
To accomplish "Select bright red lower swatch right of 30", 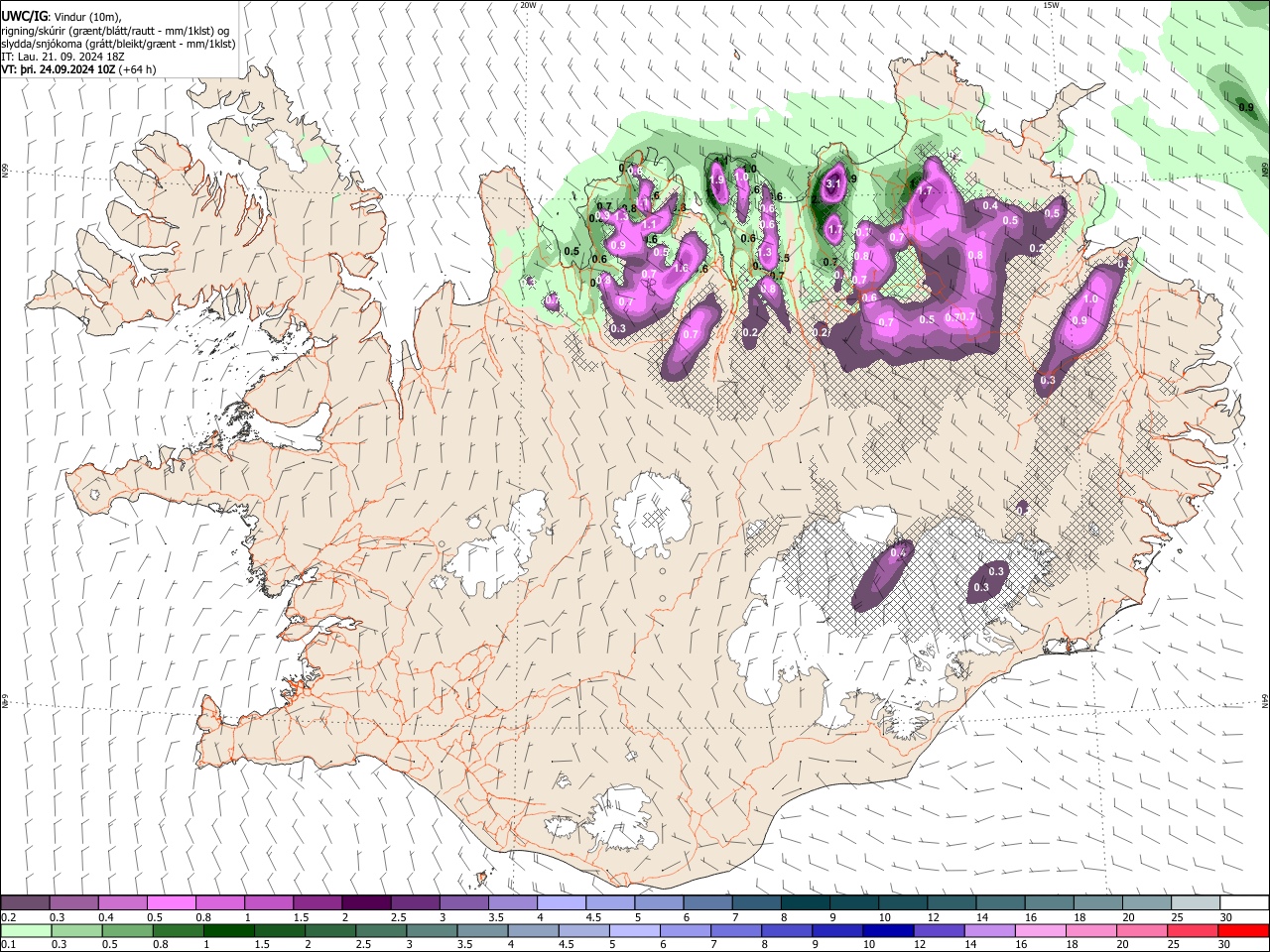I will click(x=1244, y=930).
